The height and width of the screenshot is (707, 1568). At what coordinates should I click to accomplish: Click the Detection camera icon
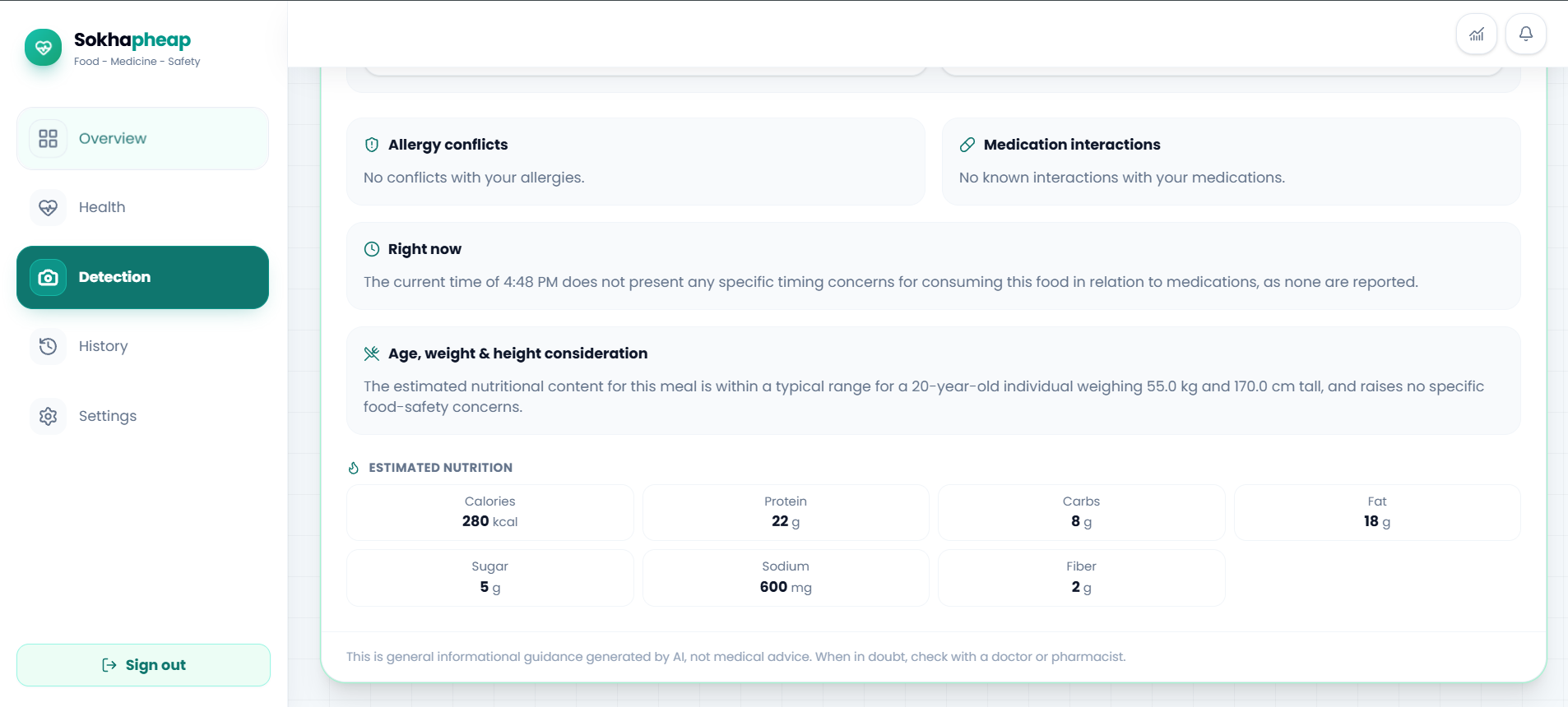[x=49, y=277]
